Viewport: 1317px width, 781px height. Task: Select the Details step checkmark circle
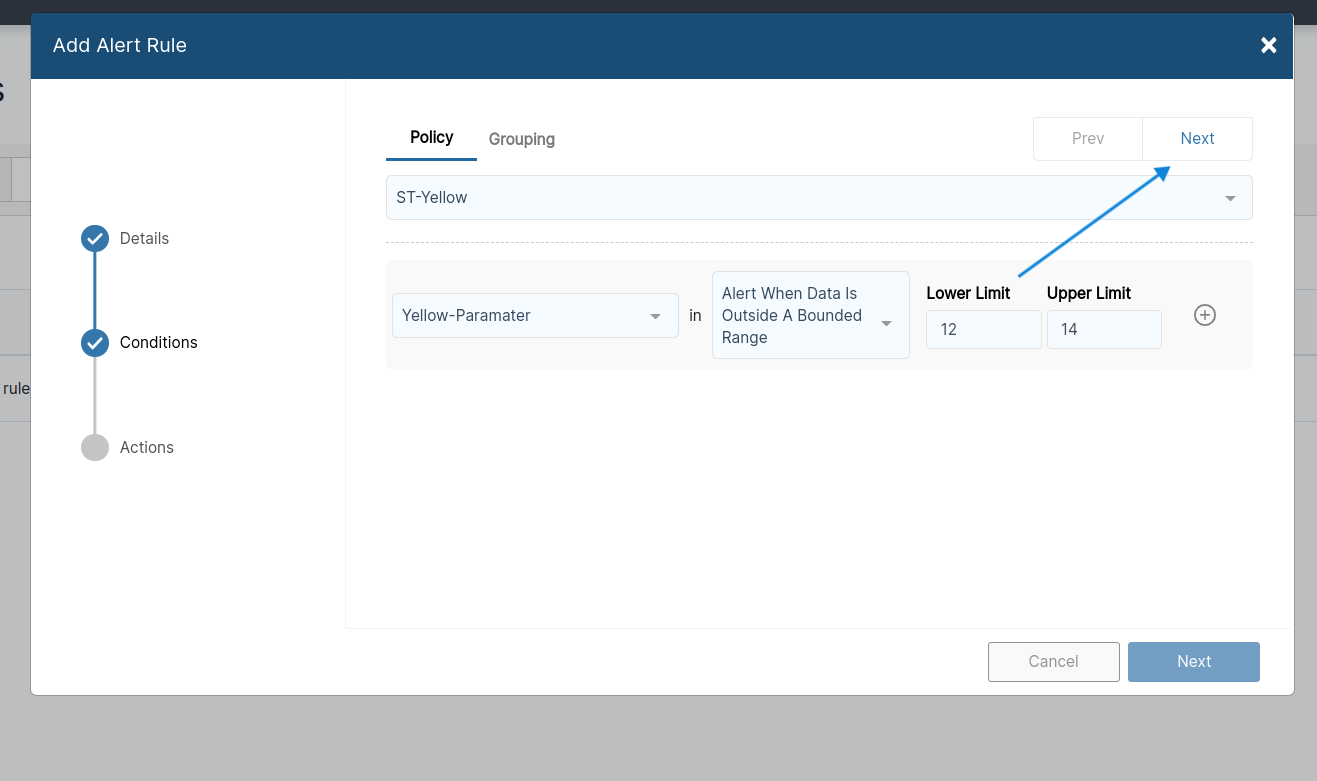[x=94, y=238]
